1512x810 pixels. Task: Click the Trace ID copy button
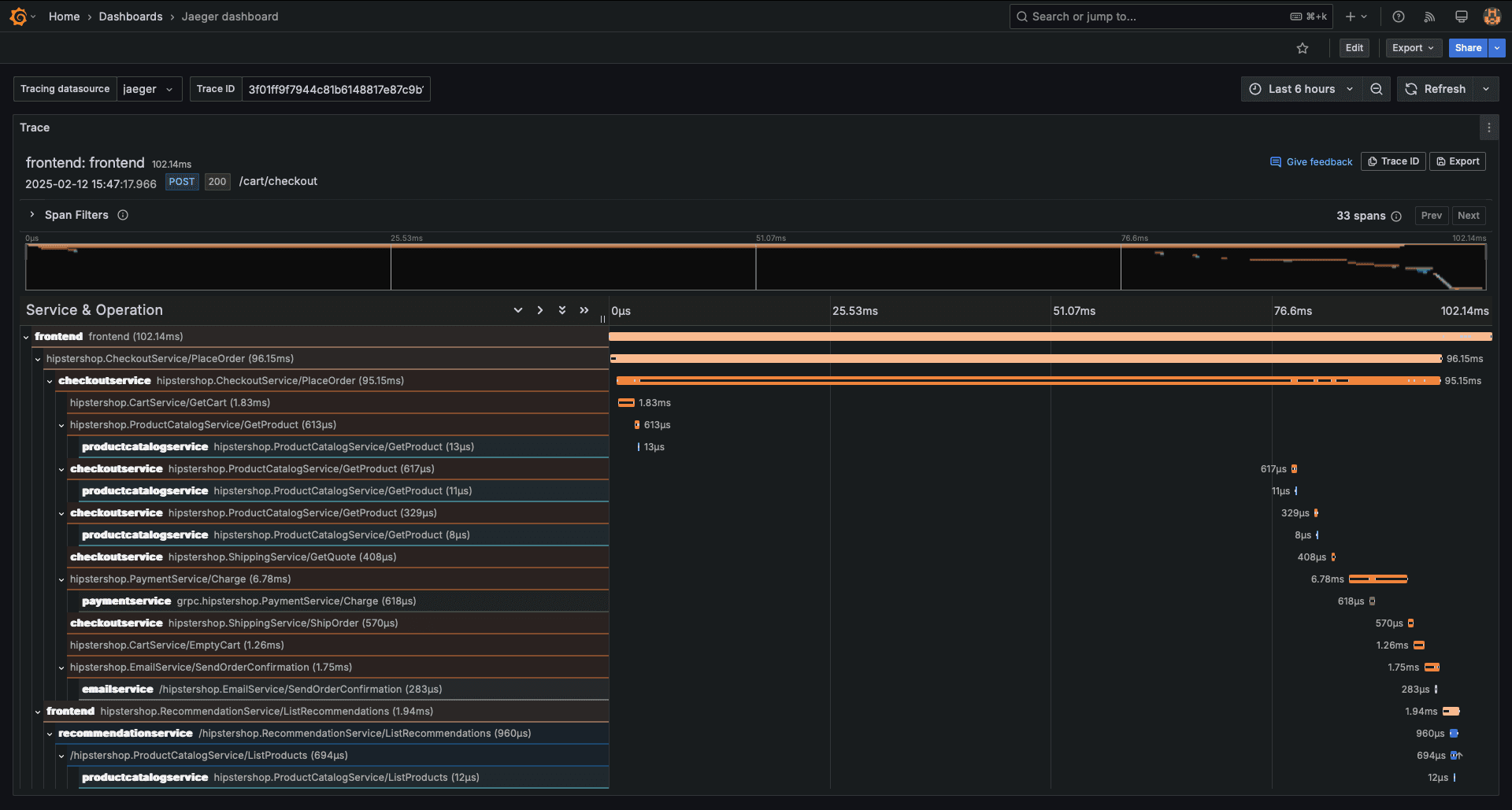pos(1393,161)
